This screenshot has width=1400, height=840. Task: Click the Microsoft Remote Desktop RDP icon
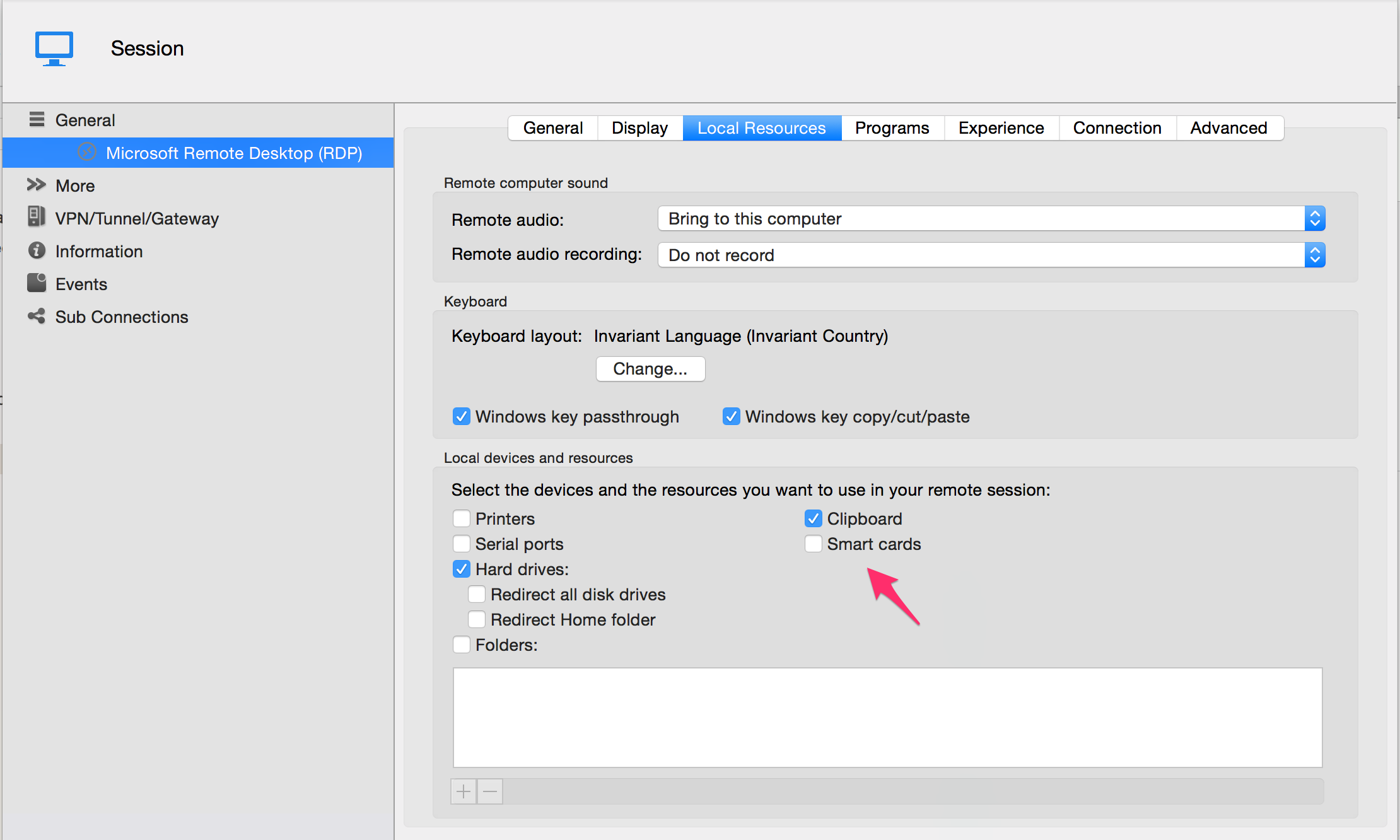tap(85, 152)
